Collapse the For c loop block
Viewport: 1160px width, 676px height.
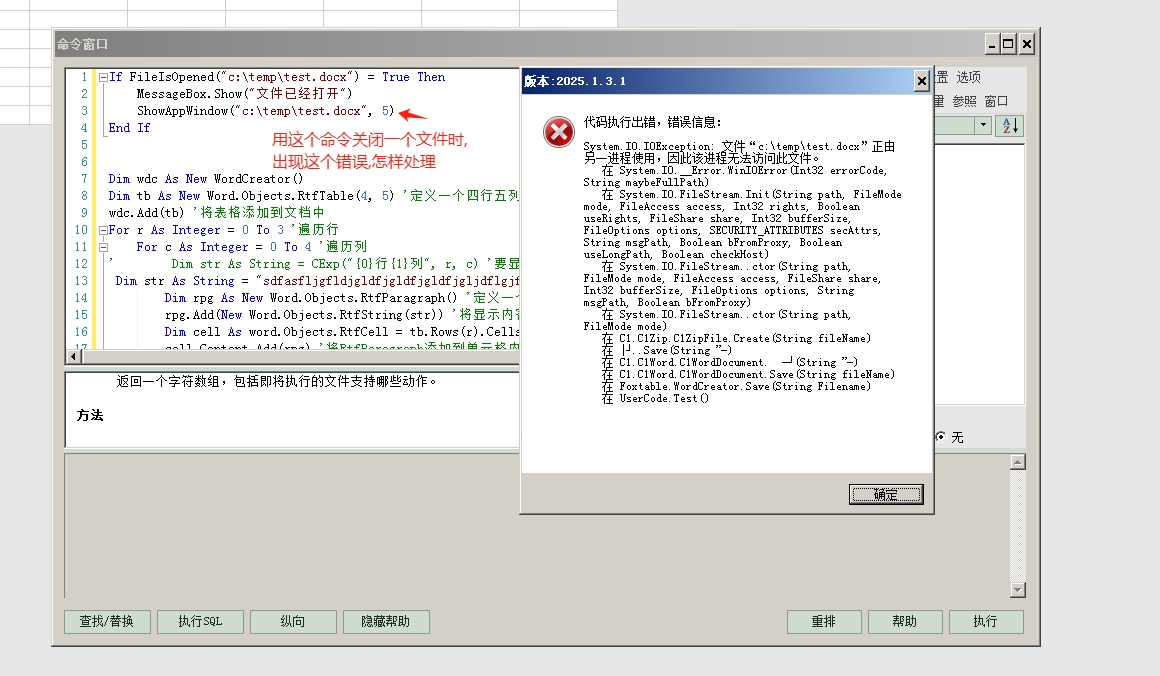(103, 247)
